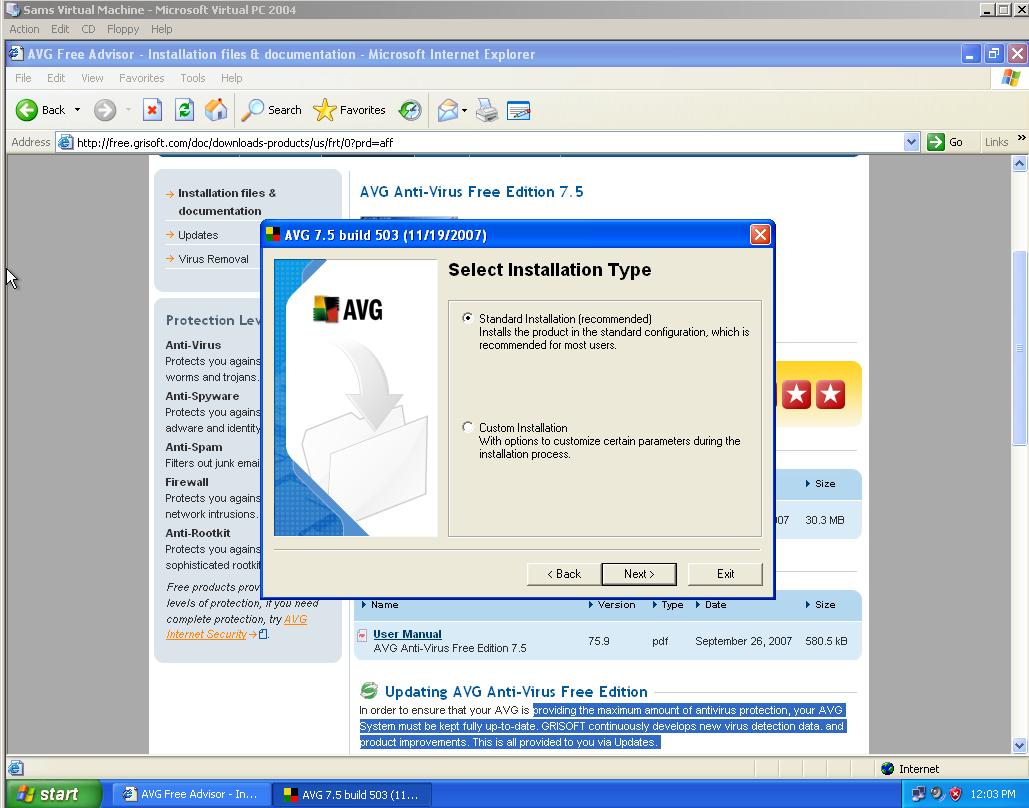
Task: Click the Windows flag logo in IE
Action: 1011,77
